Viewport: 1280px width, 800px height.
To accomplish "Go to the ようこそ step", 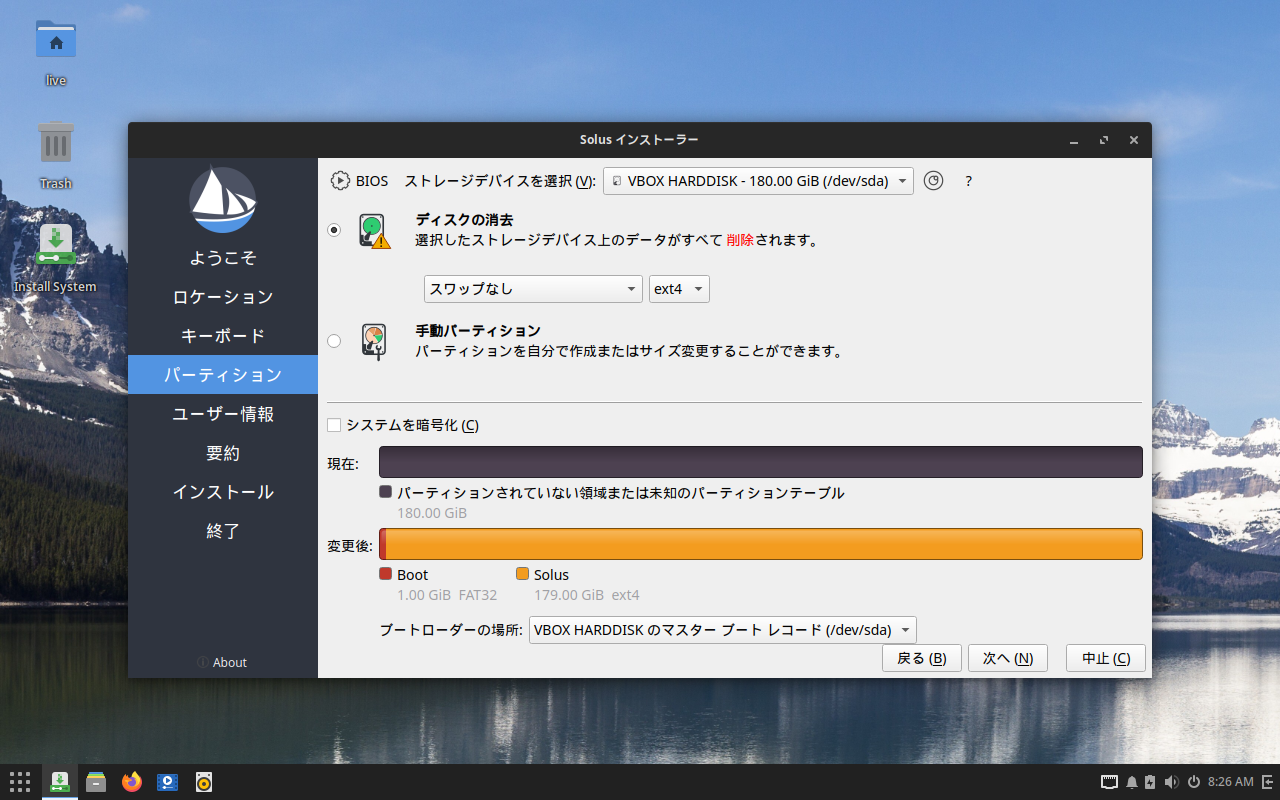I will point(223,258).
